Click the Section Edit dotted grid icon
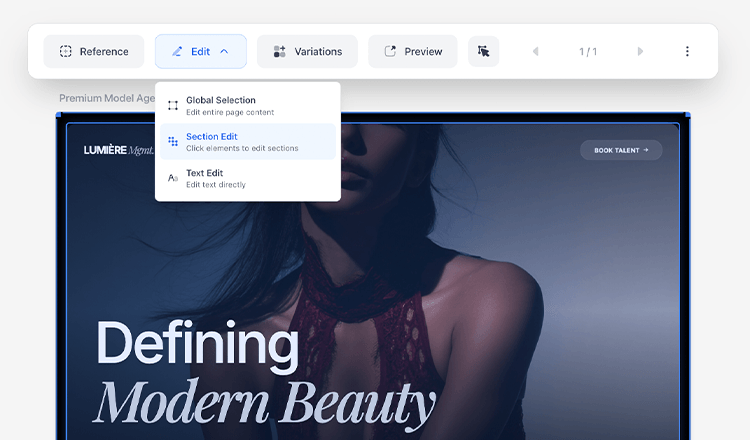The image size is (750, 440). (x=173, y=142)
